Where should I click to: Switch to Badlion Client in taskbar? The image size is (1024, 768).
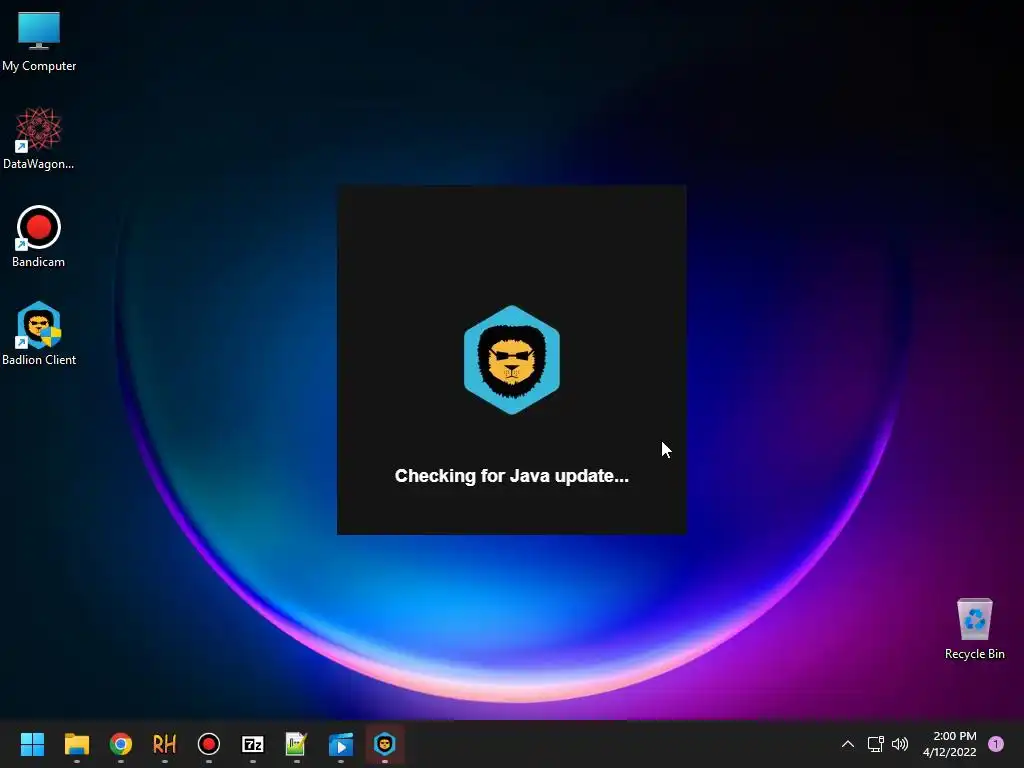(x=385, y=744)
